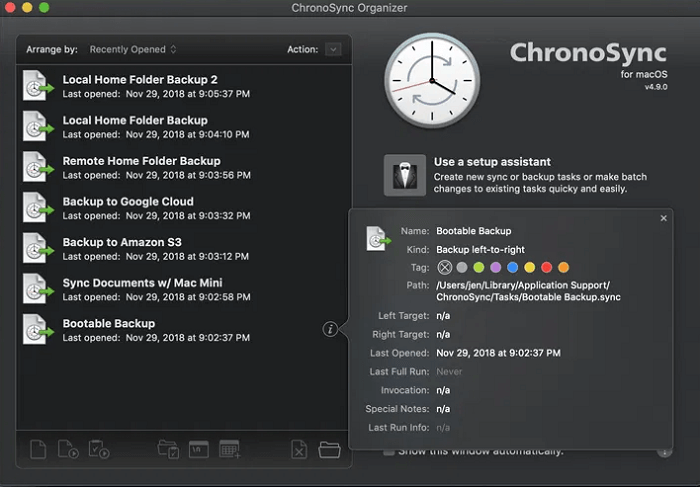Screen dimensions: 700x487
Task: Click 'Backup left-to-right' Kind value in popover
Action: coord(480,250)
